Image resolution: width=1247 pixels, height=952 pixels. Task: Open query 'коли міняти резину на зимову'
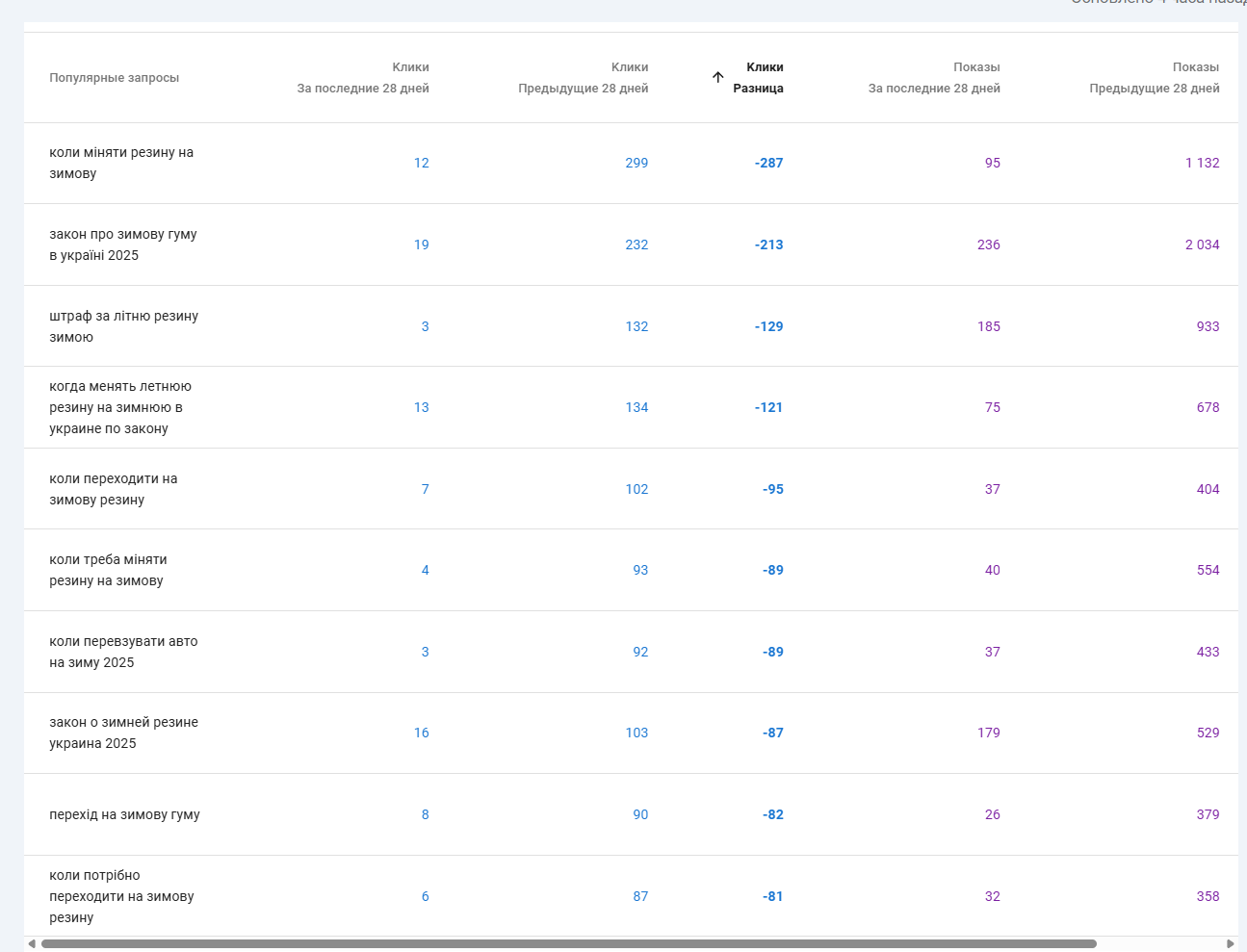(121, 163)
